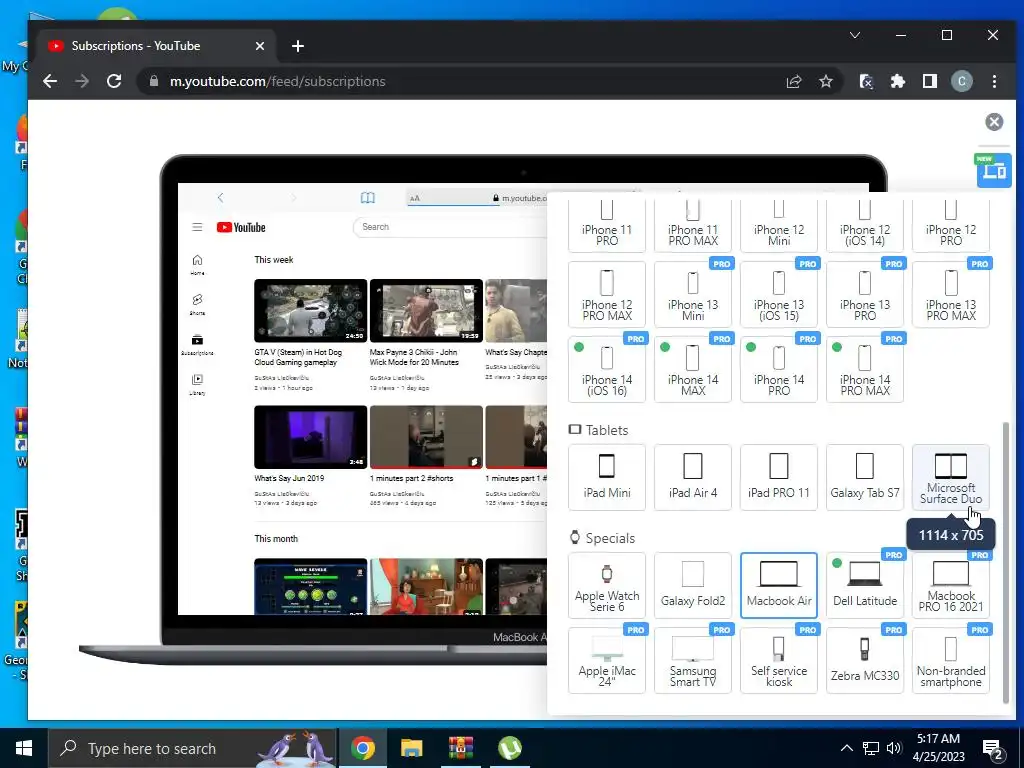Pick the iPhone 14 PRO MAX device
The width and height of the screenshot is (1024, 768).
[865, 370]
